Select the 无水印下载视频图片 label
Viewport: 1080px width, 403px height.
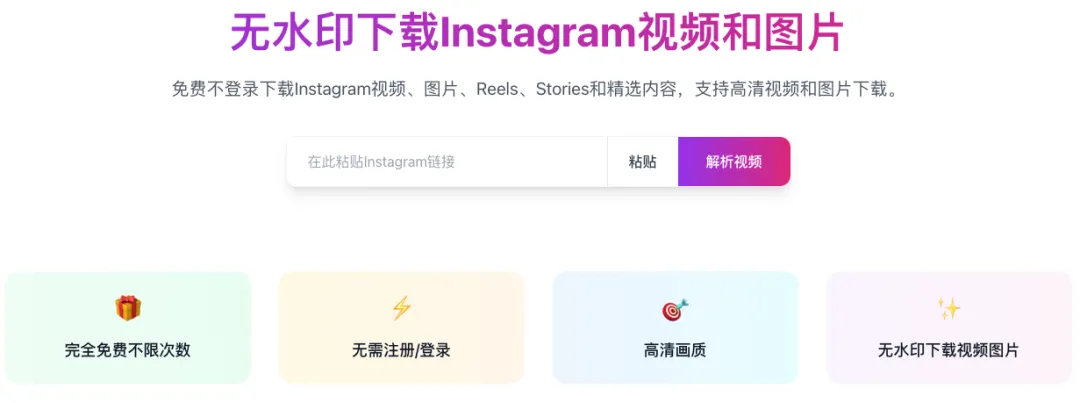(x=948, y=350)
